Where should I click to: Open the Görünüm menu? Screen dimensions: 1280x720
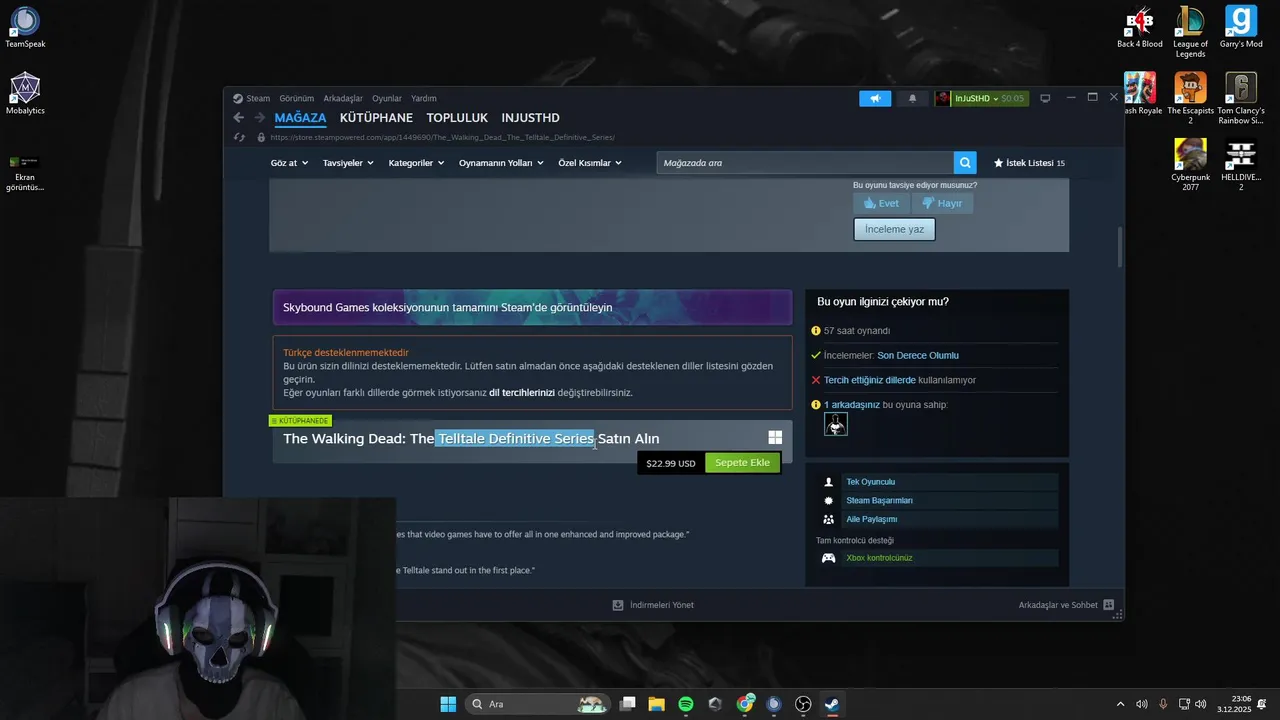[x=297, y=98]
